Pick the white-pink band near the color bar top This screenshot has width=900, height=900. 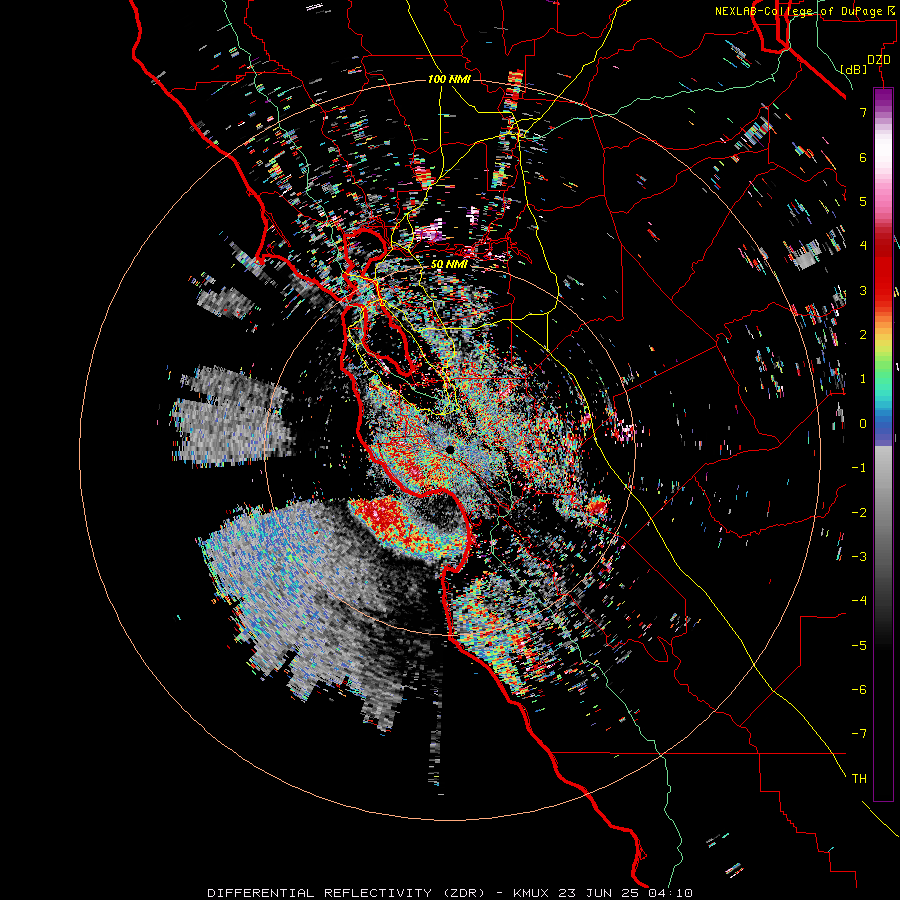[x=883, y=152]
